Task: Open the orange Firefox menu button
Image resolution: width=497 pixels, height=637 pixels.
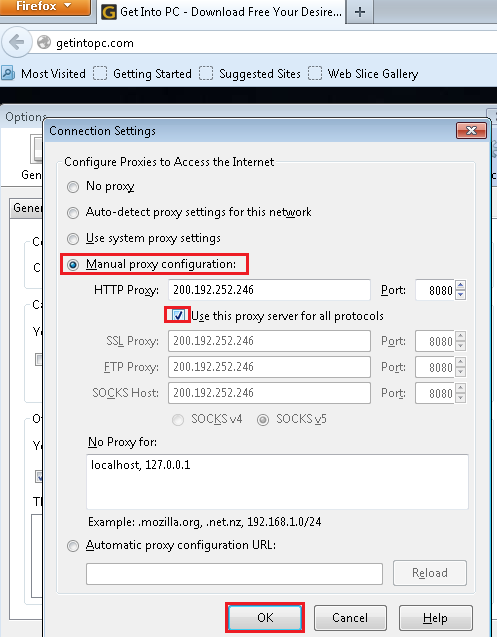Action: (x=45, y=7)
